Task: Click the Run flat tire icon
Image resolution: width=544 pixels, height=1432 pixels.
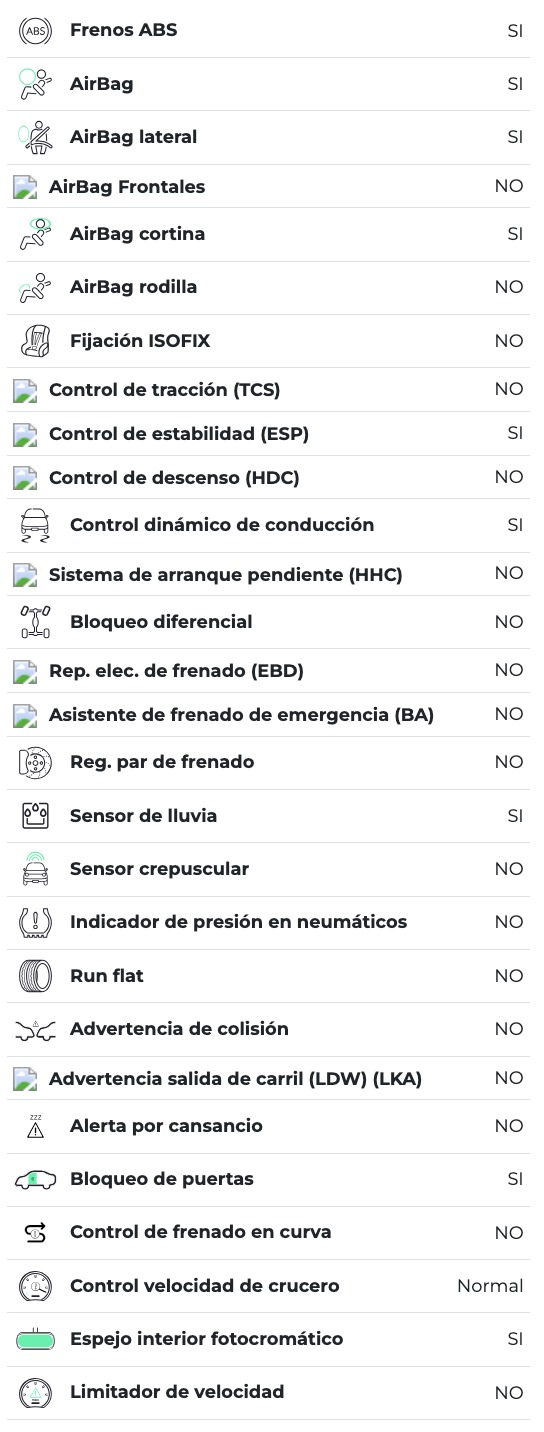Action: click(x=35, y=976)
